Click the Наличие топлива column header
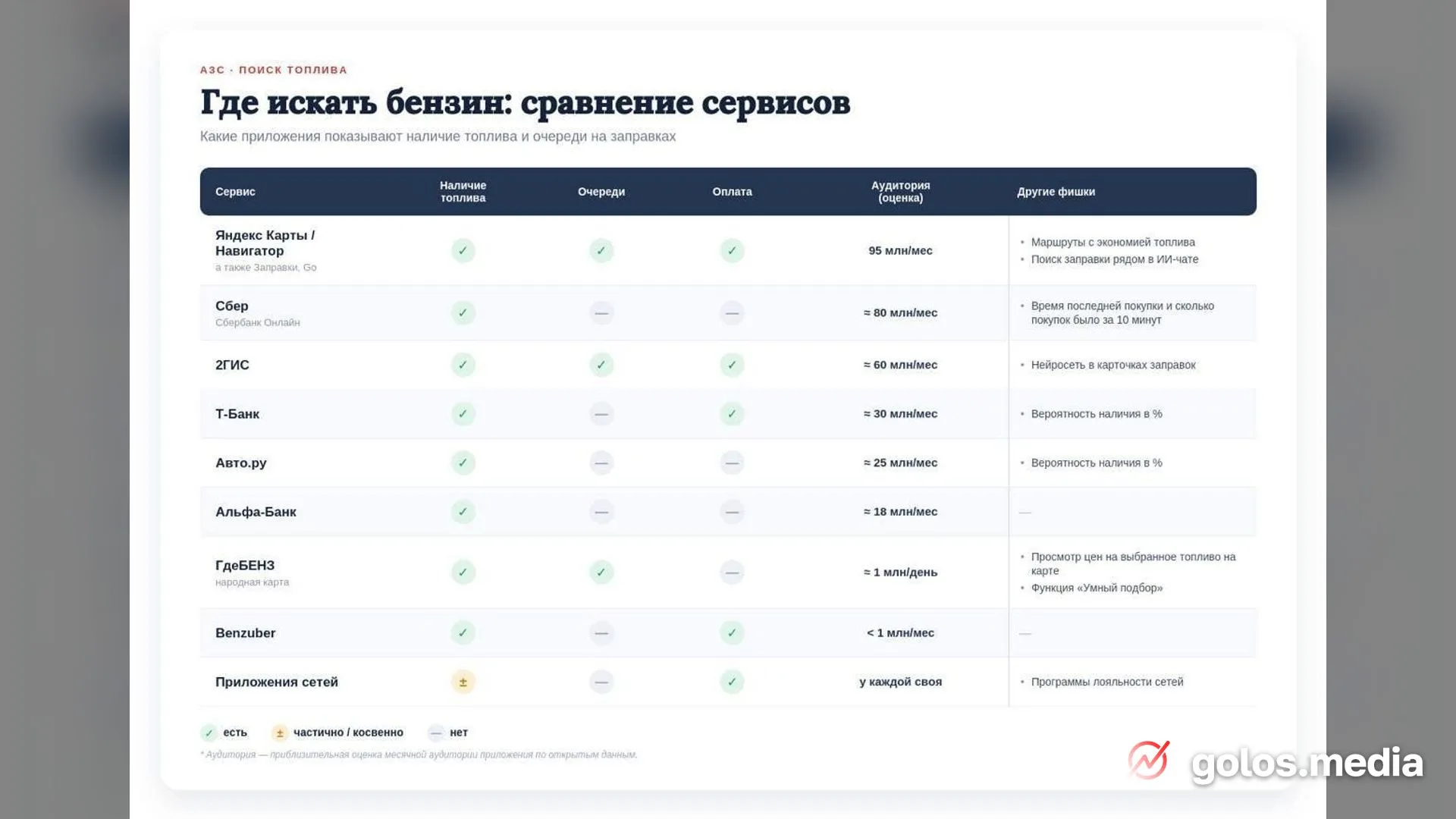The height and width of the screenshot is (819, 1456). 463,191
